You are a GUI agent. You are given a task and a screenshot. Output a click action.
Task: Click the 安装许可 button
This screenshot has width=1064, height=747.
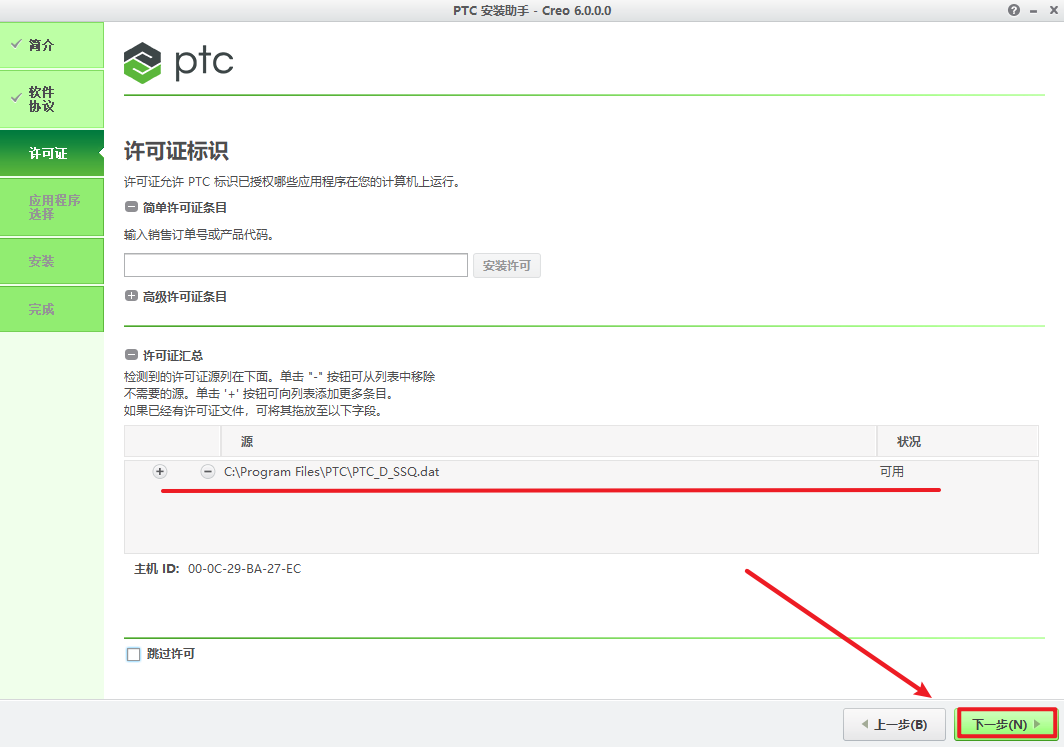click(506, 265)
